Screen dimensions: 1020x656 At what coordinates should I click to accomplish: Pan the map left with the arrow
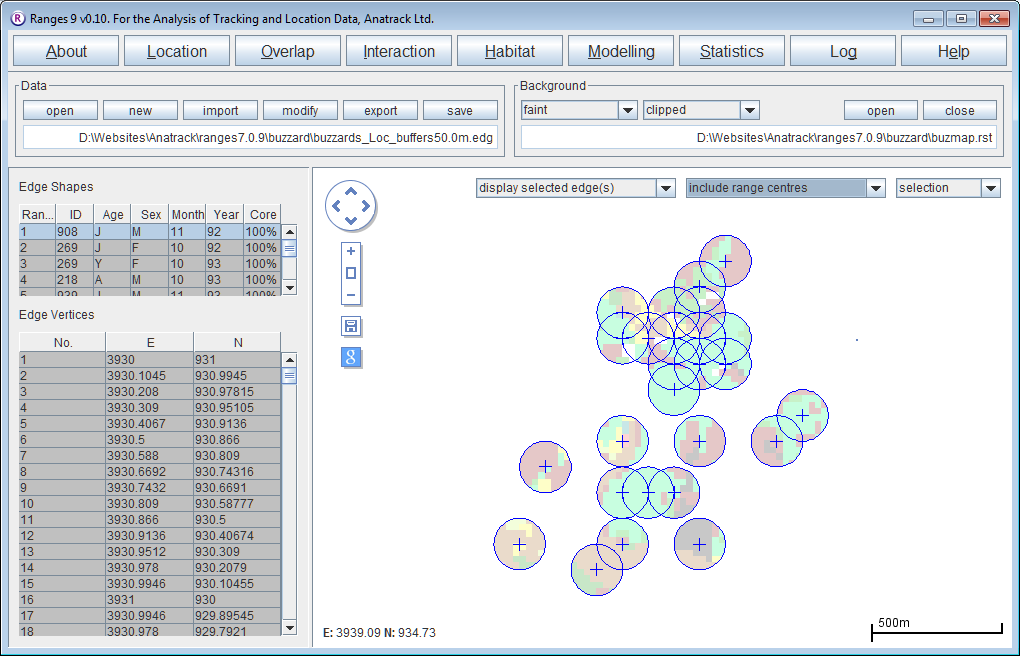335,207
